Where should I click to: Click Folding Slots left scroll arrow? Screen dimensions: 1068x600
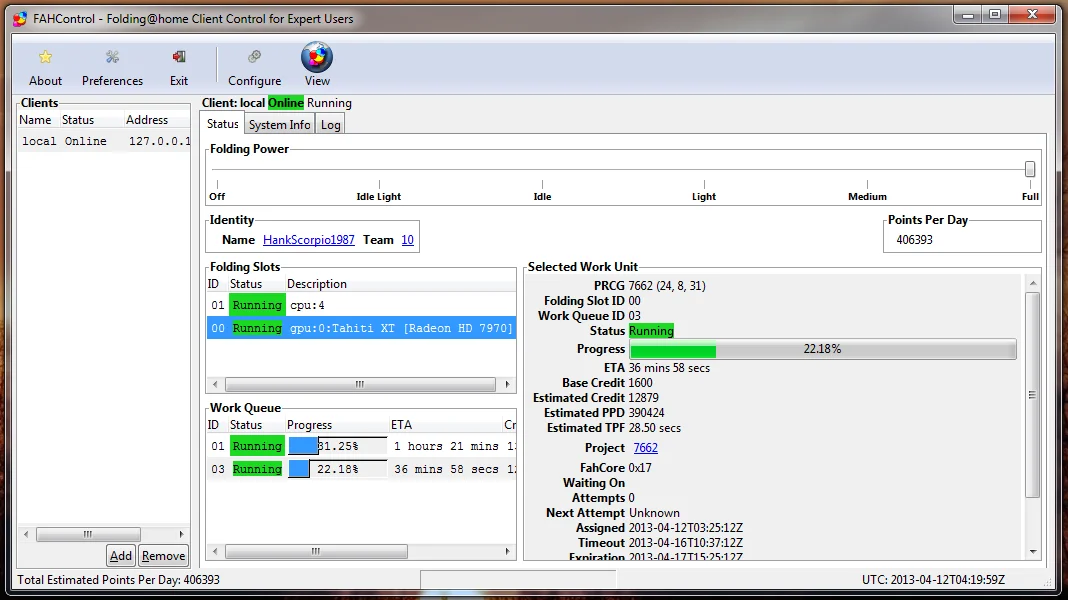[x=215, y=385]
